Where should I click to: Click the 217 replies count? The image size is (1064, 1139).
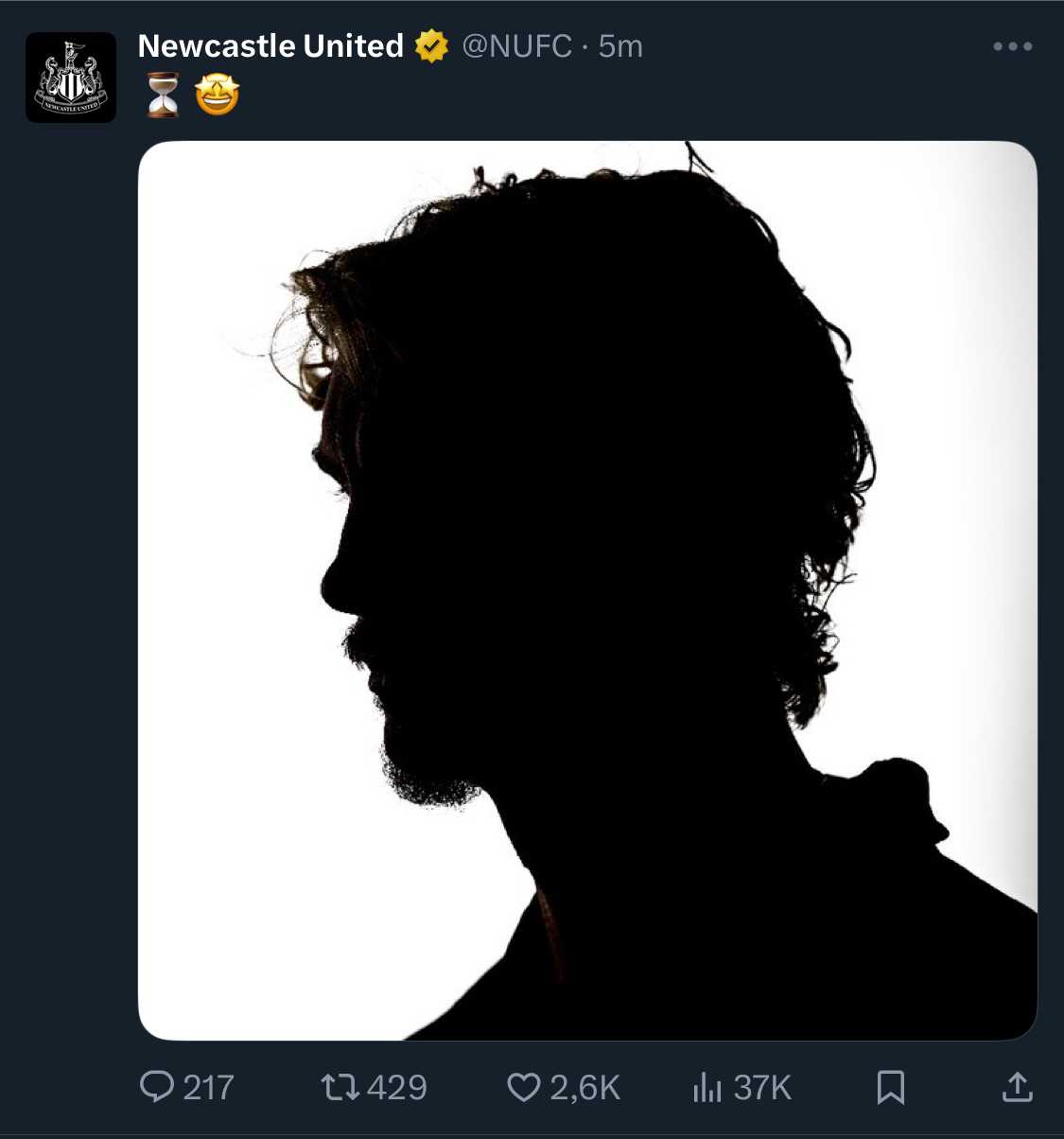point(208,1088)
